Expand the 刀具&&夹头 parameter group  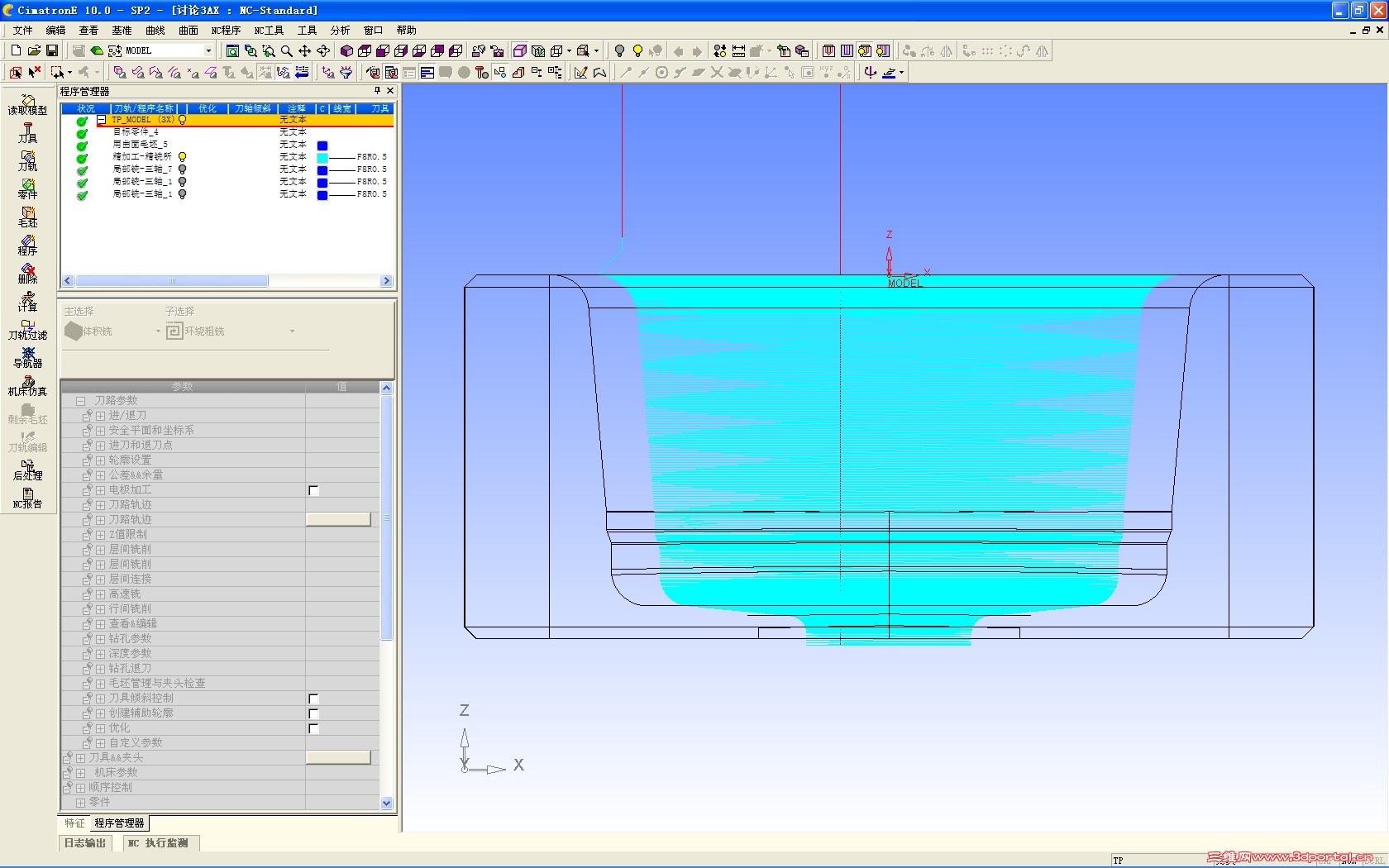[81, 758]
